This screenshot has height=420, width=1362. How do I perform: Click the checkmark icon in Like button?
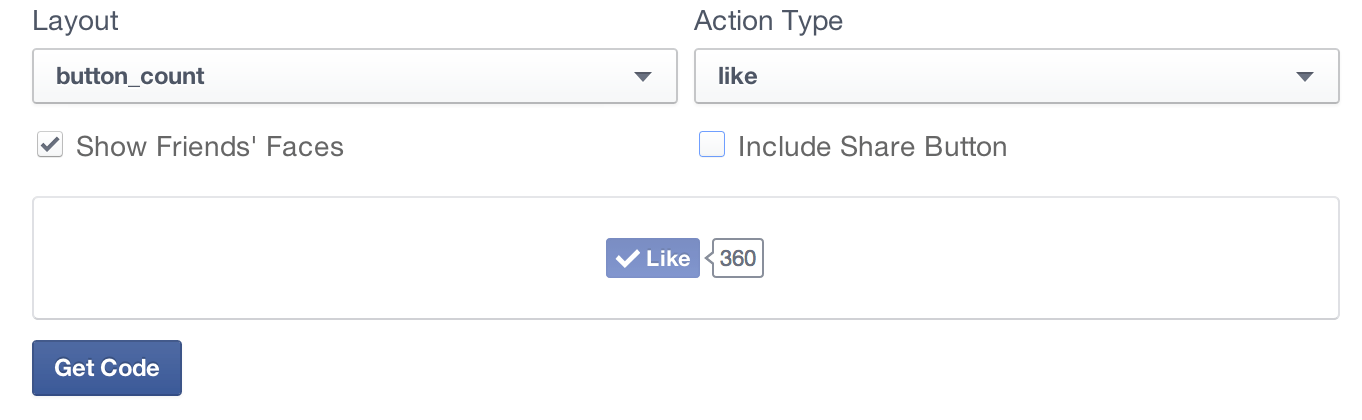tap(627, 259)
